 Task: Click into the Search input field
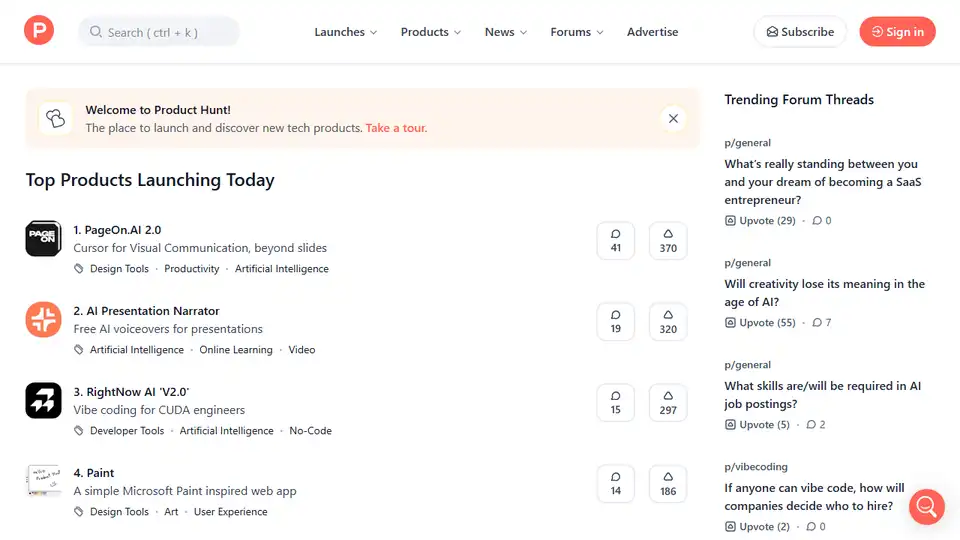coord(160,32)
